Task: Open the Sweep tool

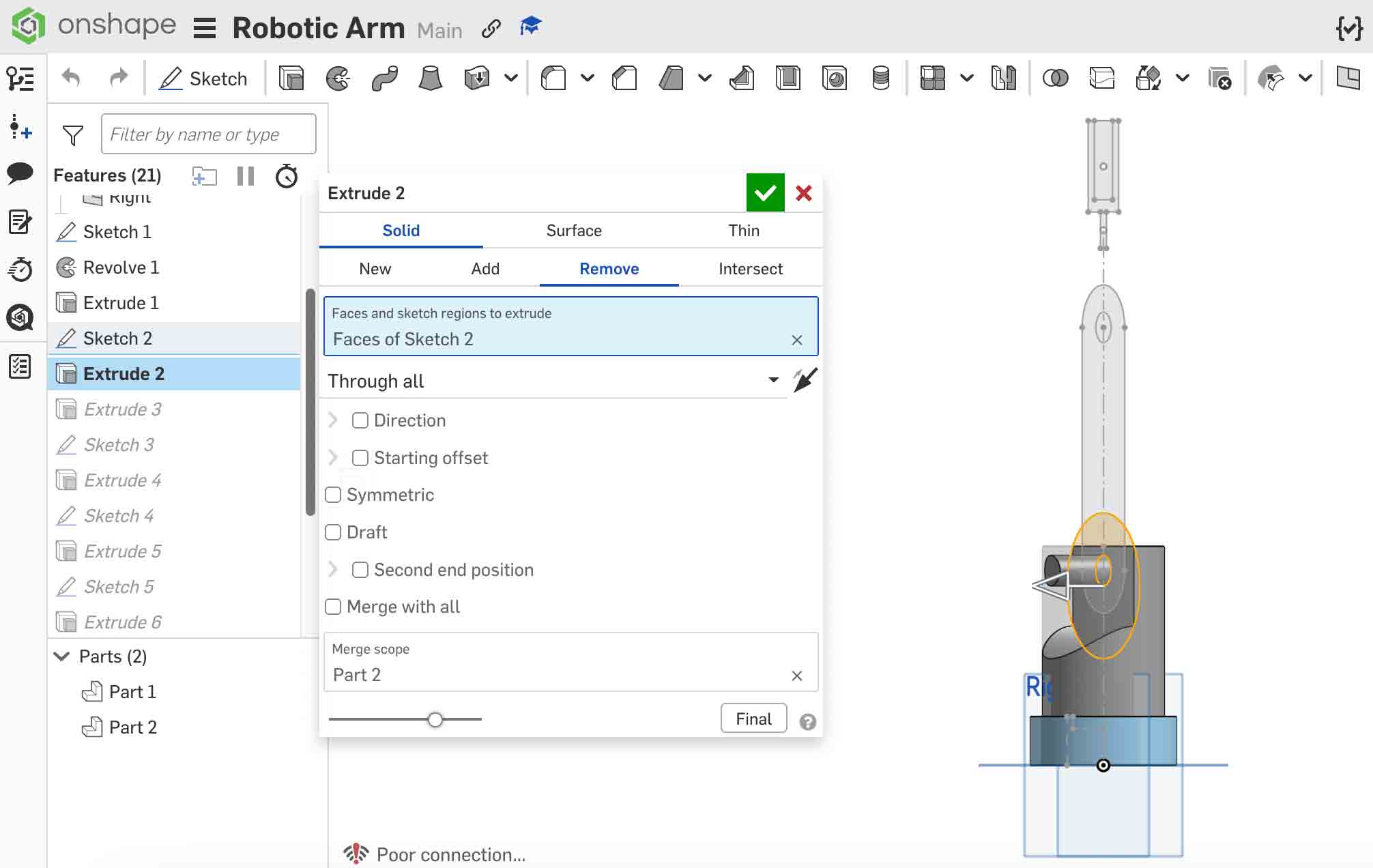Action: 385,78
